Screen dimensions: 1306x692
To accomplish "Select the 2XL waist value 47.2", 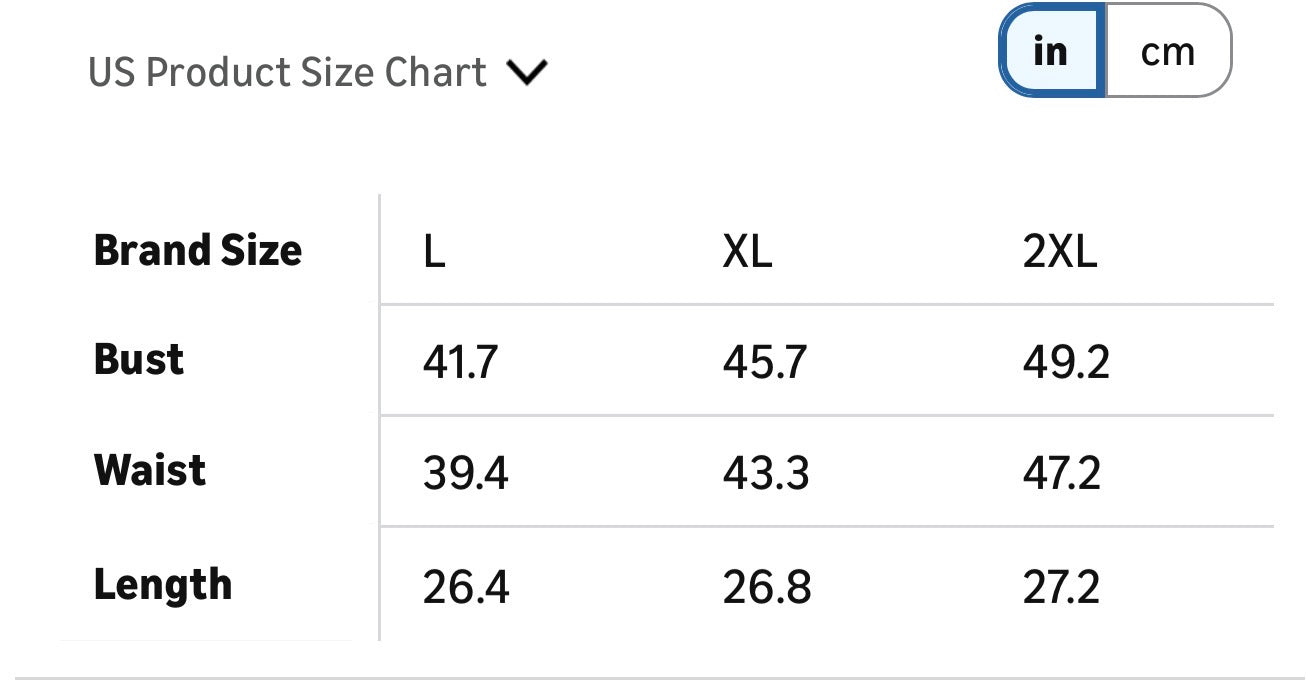I will click(1061, 472).
